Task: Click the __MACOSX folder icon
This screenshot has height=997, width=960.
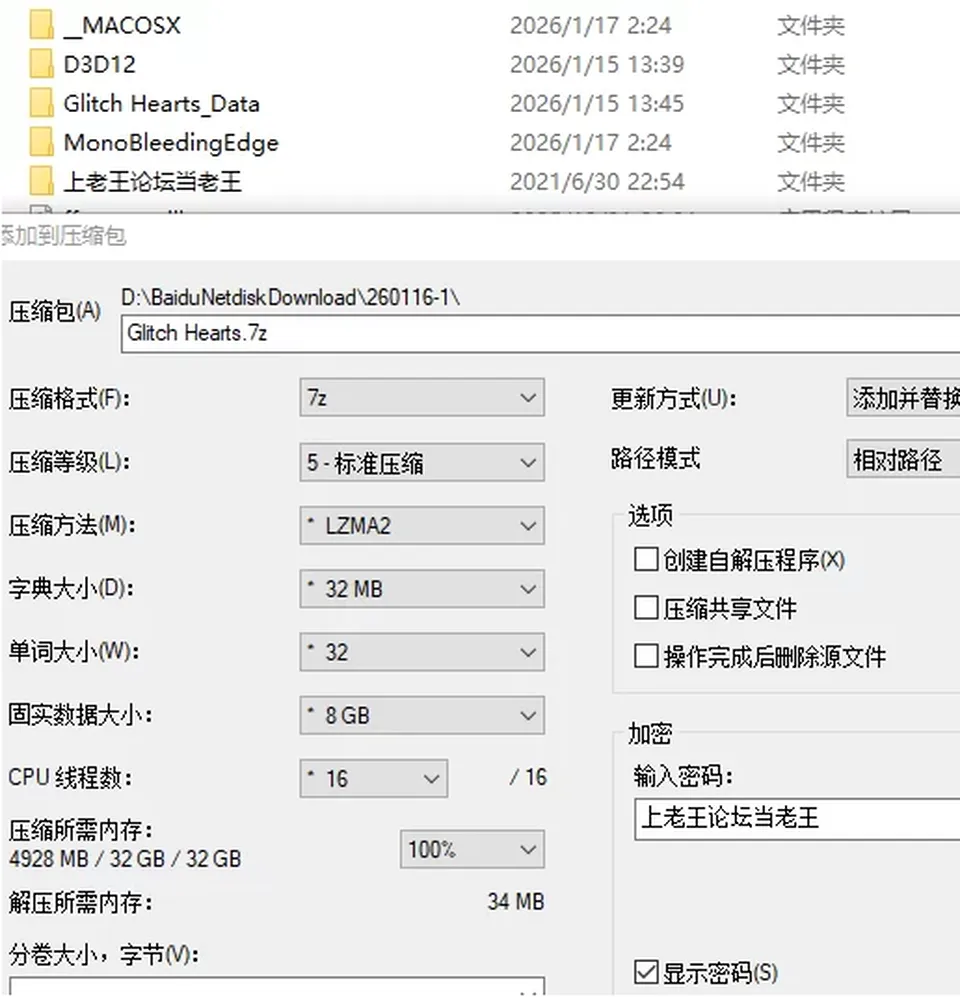Action: [41, 25]
